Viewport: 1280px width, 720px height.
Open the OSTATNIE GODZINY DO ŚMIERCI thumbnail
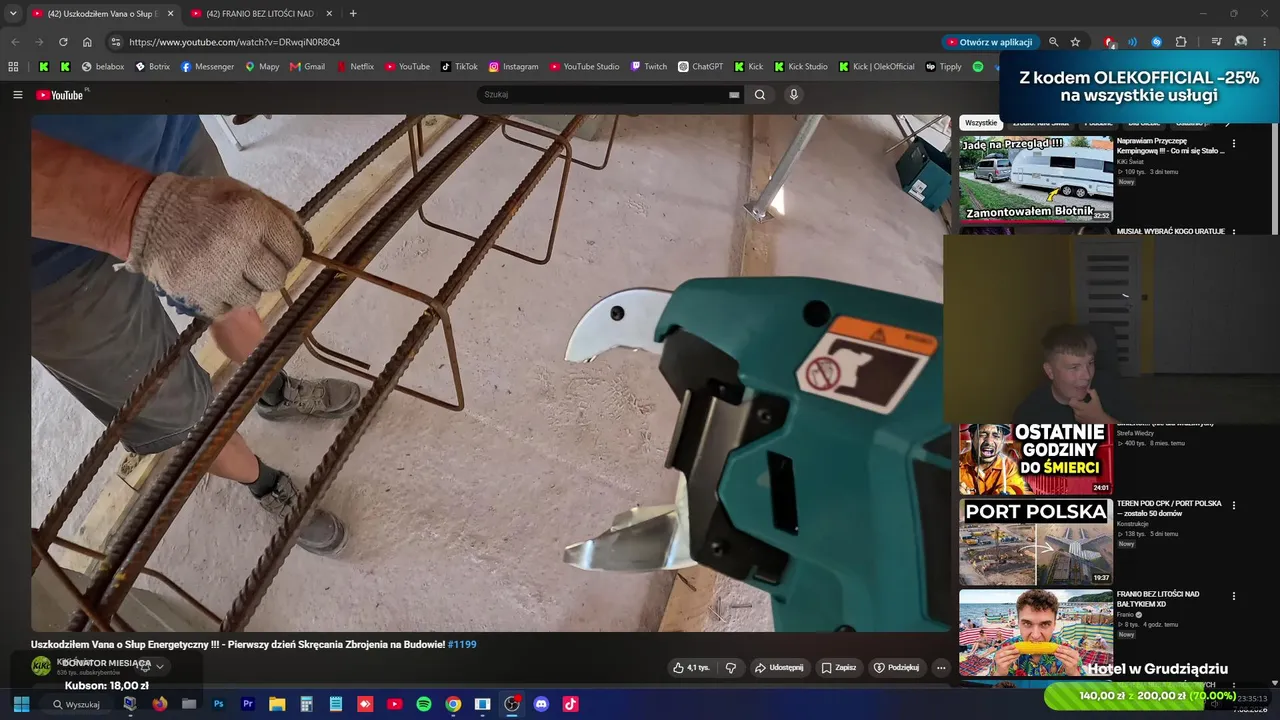pos(1036,459)
